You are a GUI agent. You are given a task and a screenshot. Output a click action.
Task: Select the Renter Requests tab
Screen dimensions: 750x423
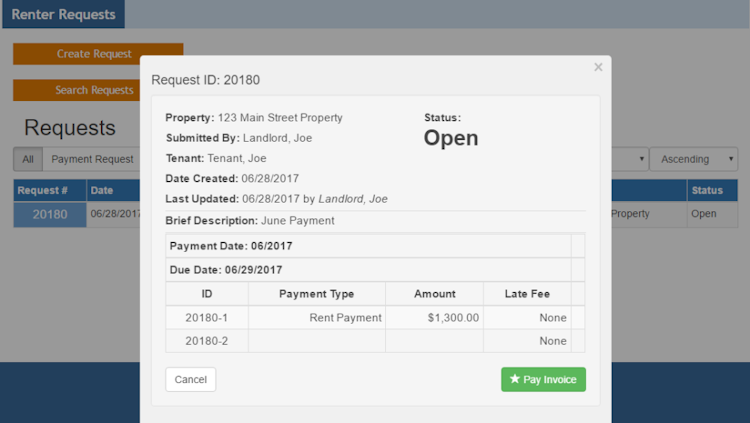pos(63,14)
